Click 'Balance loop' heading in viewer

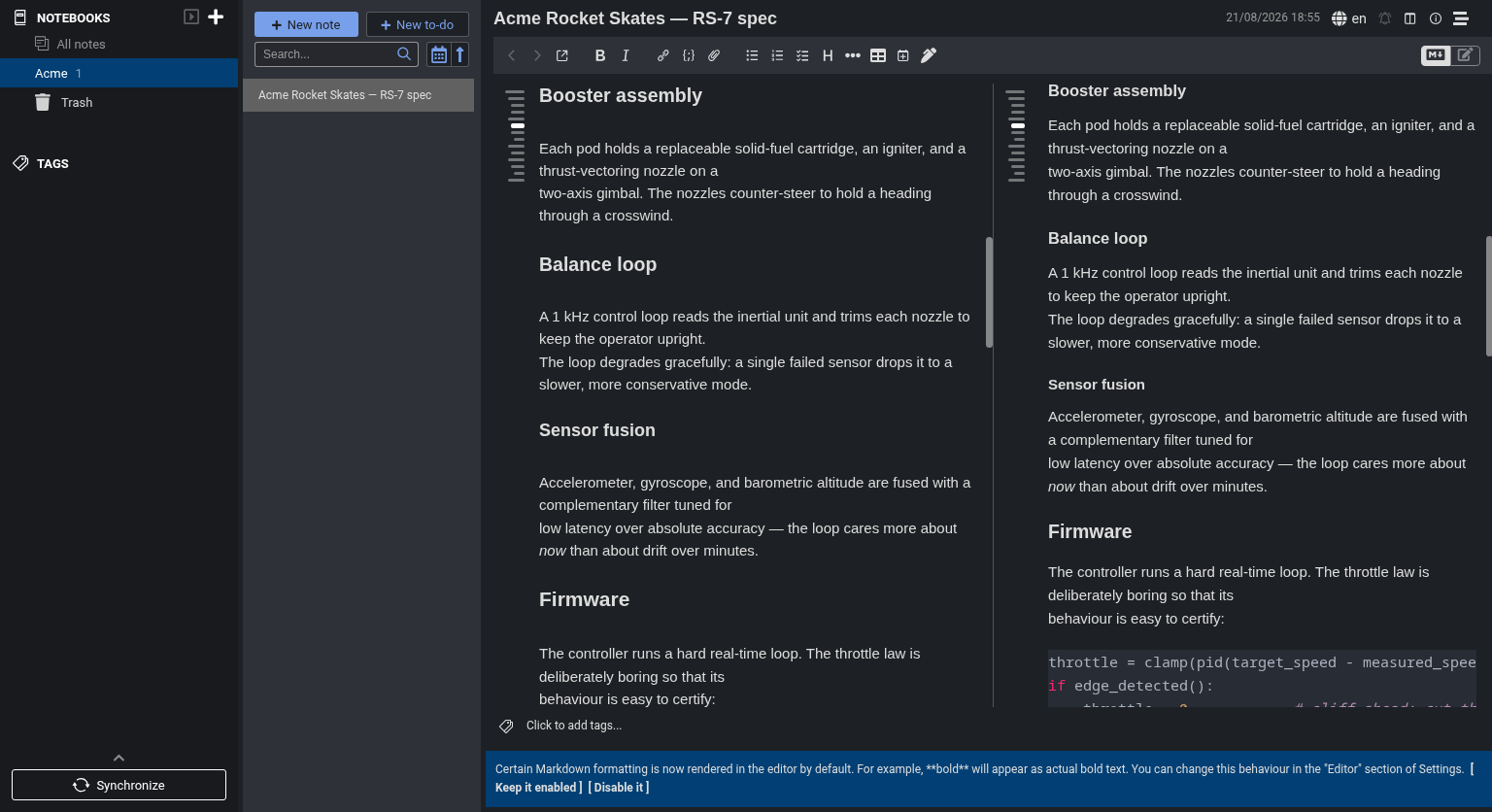click(1098, 238)
